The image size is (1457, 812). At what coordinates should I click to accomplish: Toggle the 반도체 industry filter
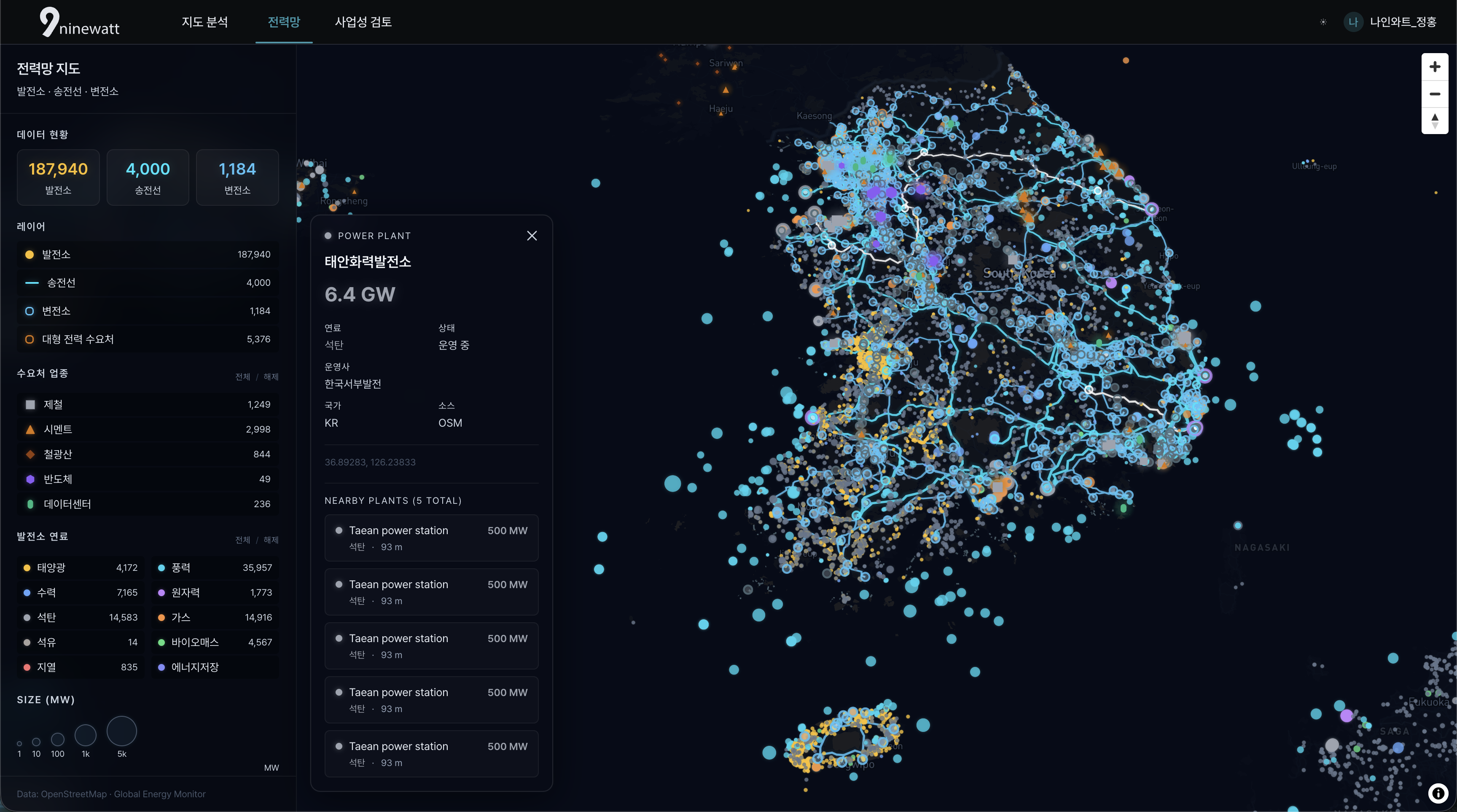(x=148, y=479)
